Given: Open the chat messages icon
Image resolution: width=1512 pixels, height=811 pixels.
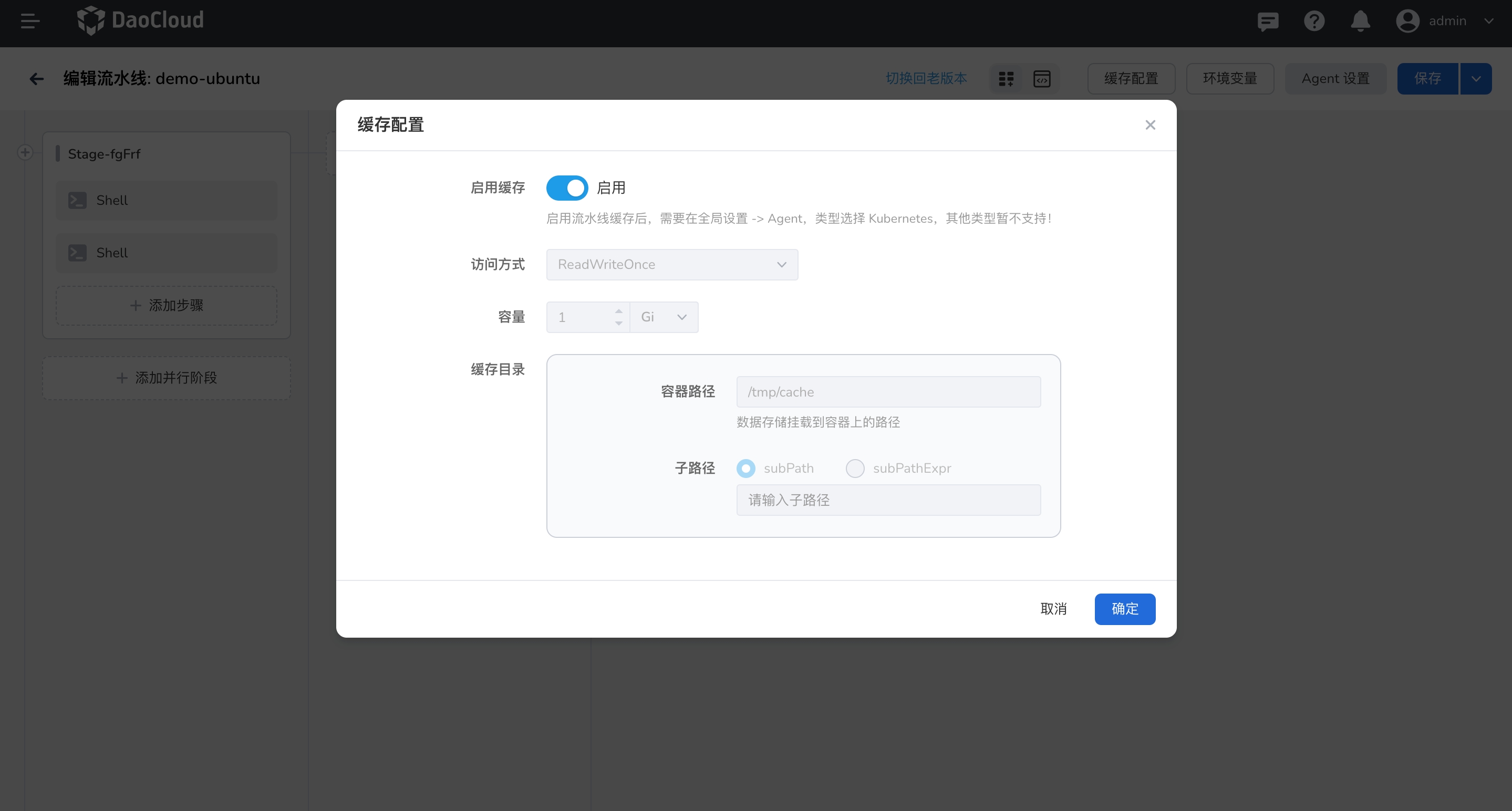Looking at the screenshot, I should pyautogui.click(x=1267, y=22).
